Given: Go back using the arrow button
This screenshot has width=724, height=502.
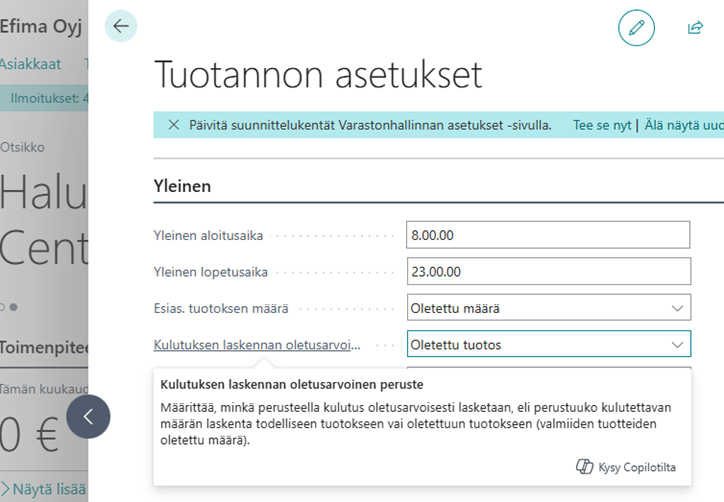Looking at the screenshot, I should (121, 27).
